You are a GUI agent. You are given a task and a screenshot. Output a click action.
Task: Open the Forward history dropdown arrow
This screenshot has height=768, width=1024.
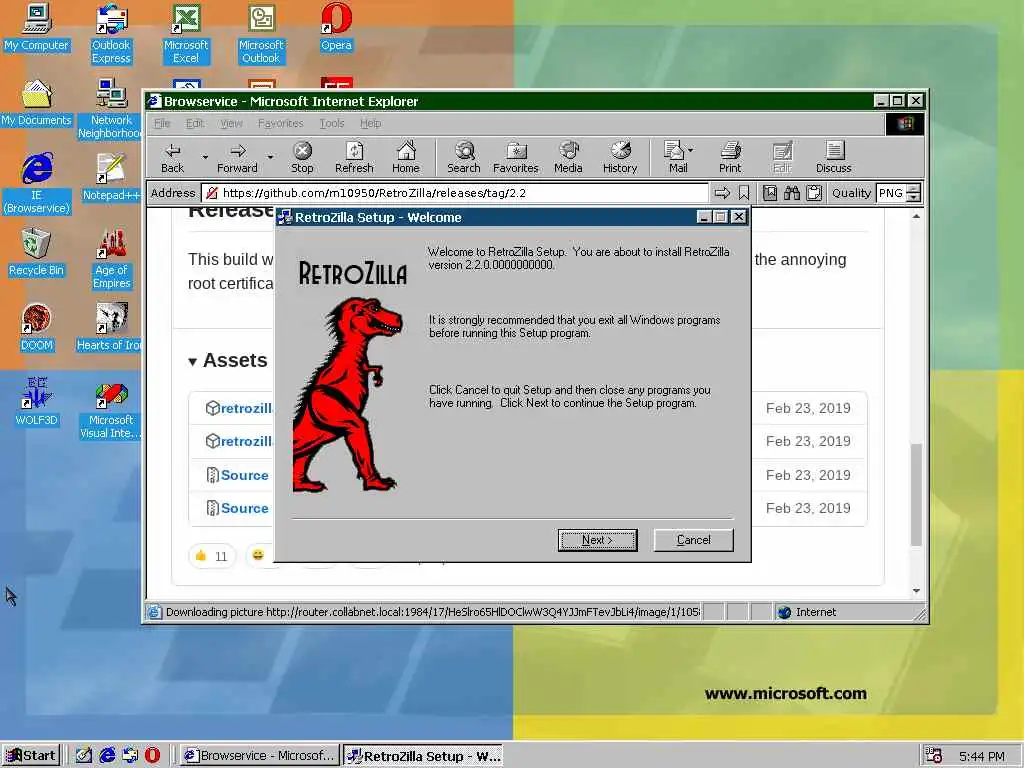coord(270,157)
